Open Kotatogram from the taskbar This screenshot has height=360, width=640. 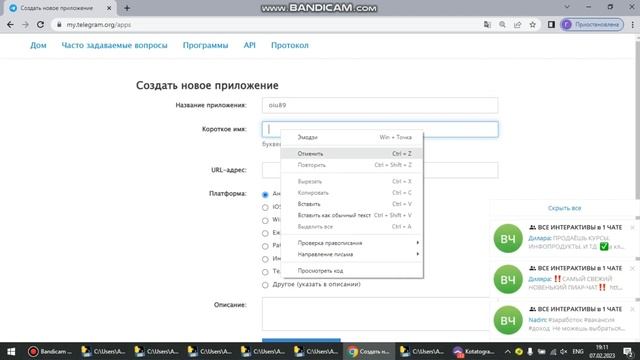point(473,351)
